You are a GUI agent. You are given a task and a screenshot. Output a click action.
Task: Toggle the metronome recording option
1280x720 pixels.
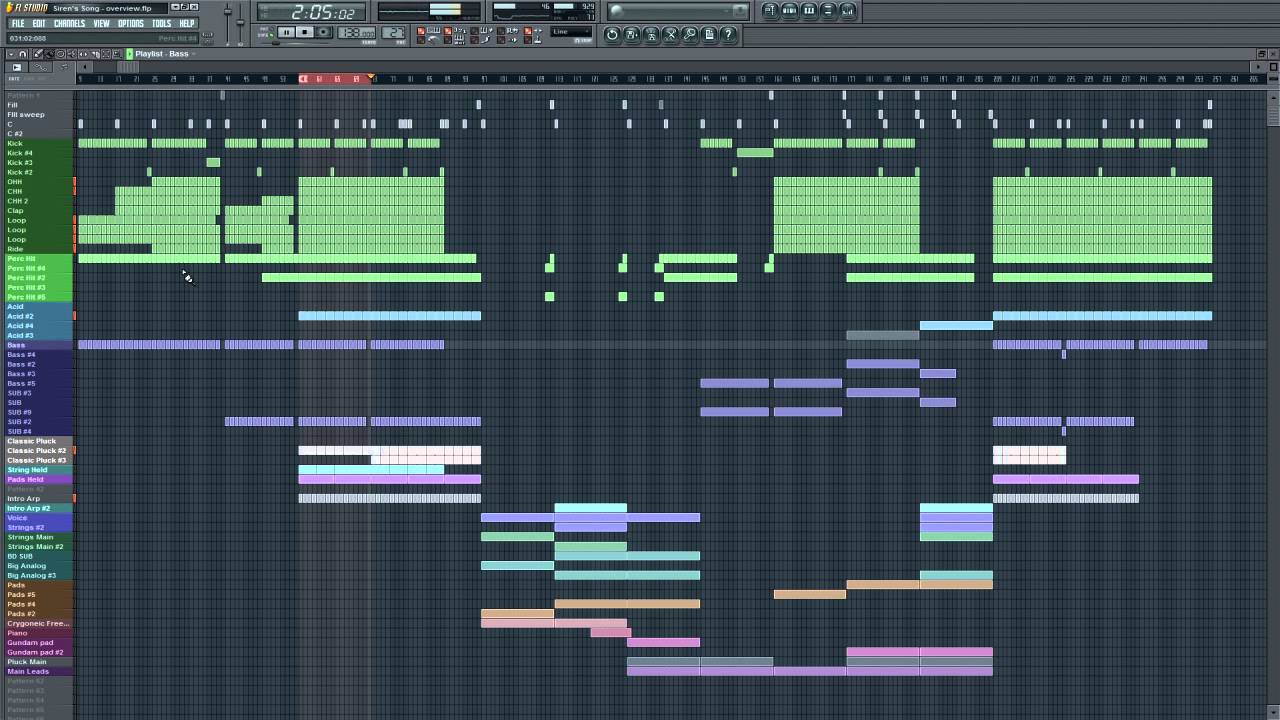428,40
